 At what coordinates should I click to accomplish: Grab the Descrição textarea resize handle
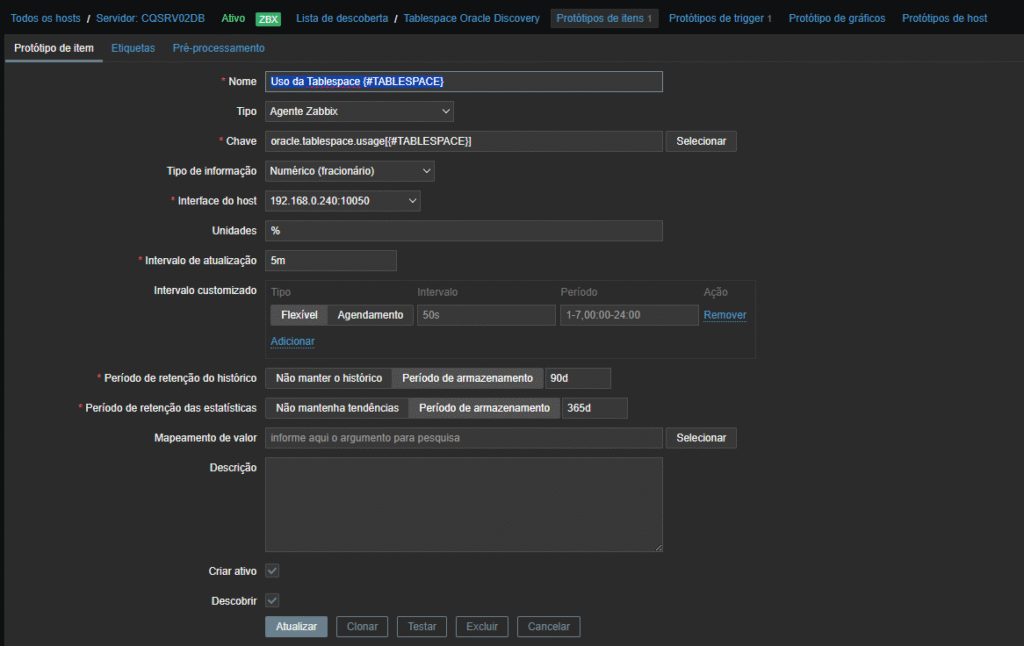tap(659, 548)
